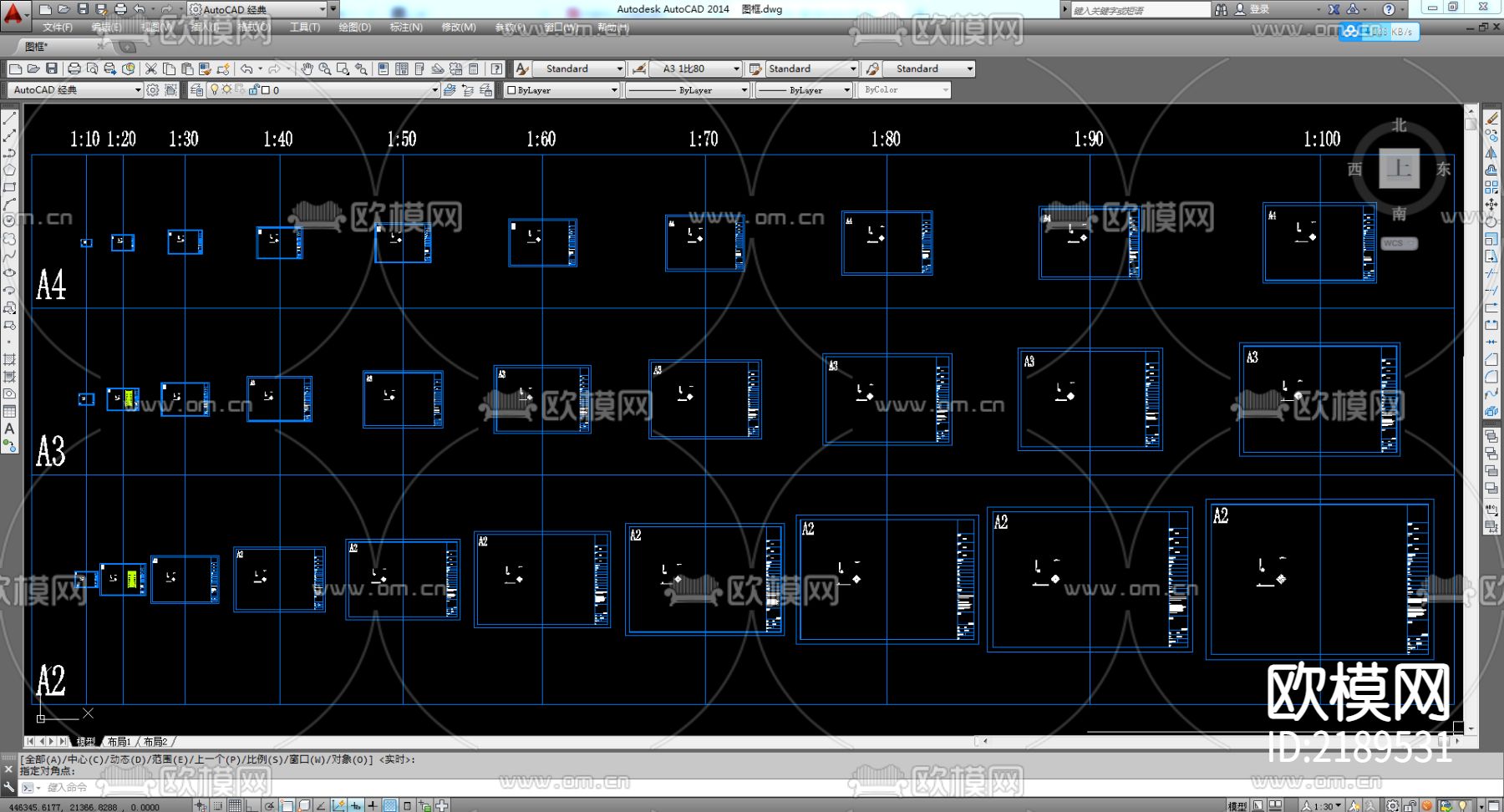Click the Help question mark icon

coord(496,69)
